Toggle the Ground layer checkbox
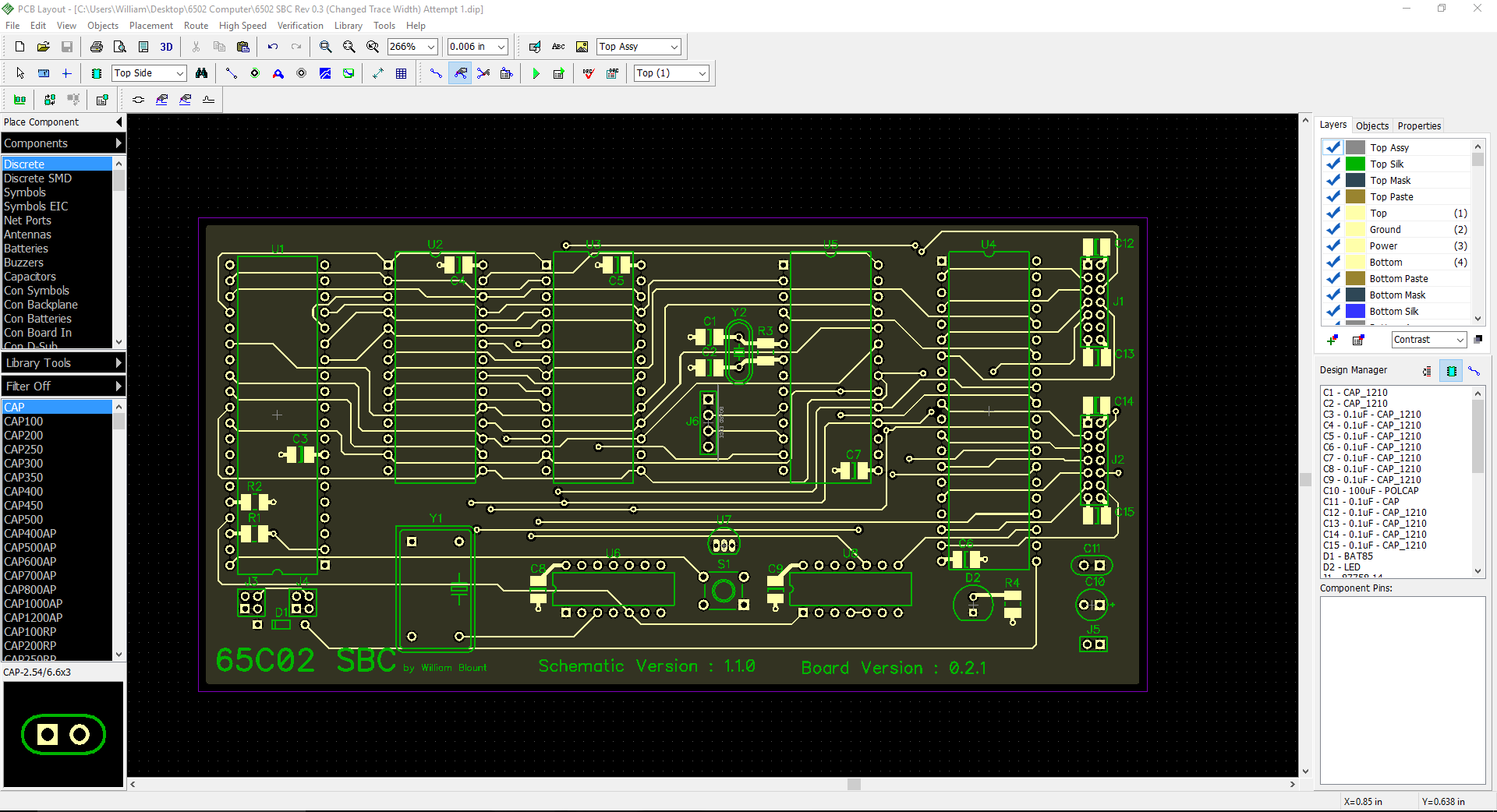This screenshot has height=812, width=1497. [1333, 229]
